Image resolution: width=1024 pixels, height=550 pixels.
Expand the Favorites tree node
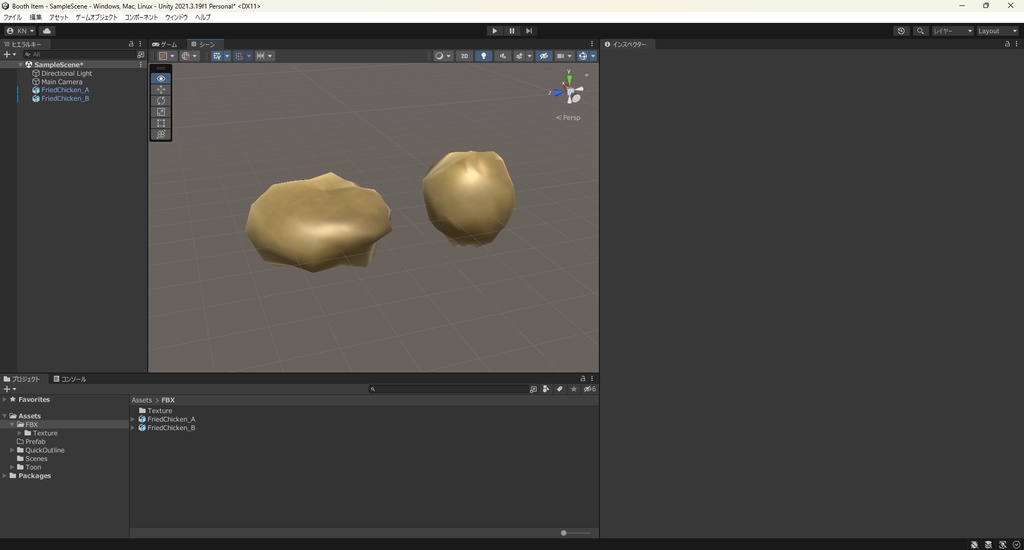[x=5, y=399]
